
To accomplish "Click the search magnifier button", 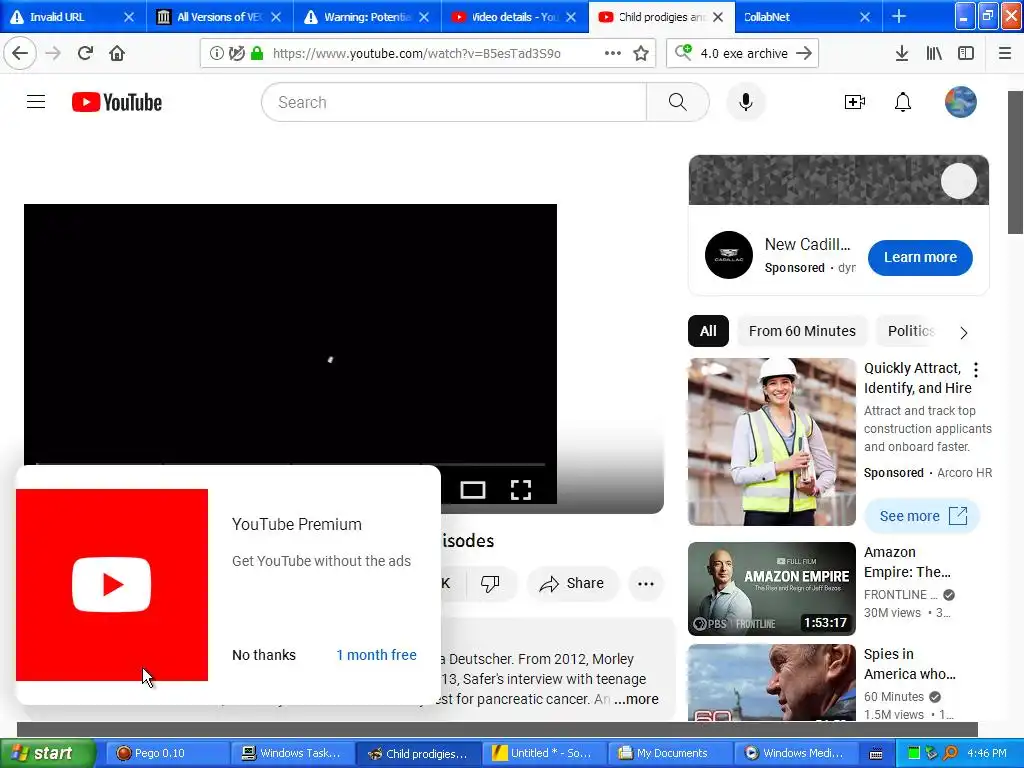I will (x=677, y=102).
